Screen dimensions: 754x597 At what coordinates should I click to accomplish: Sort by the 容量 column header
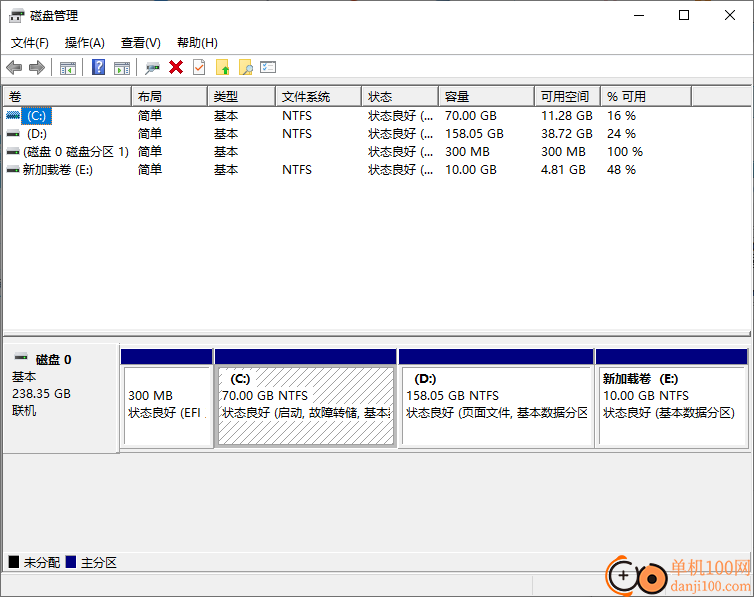pos(486,97)
